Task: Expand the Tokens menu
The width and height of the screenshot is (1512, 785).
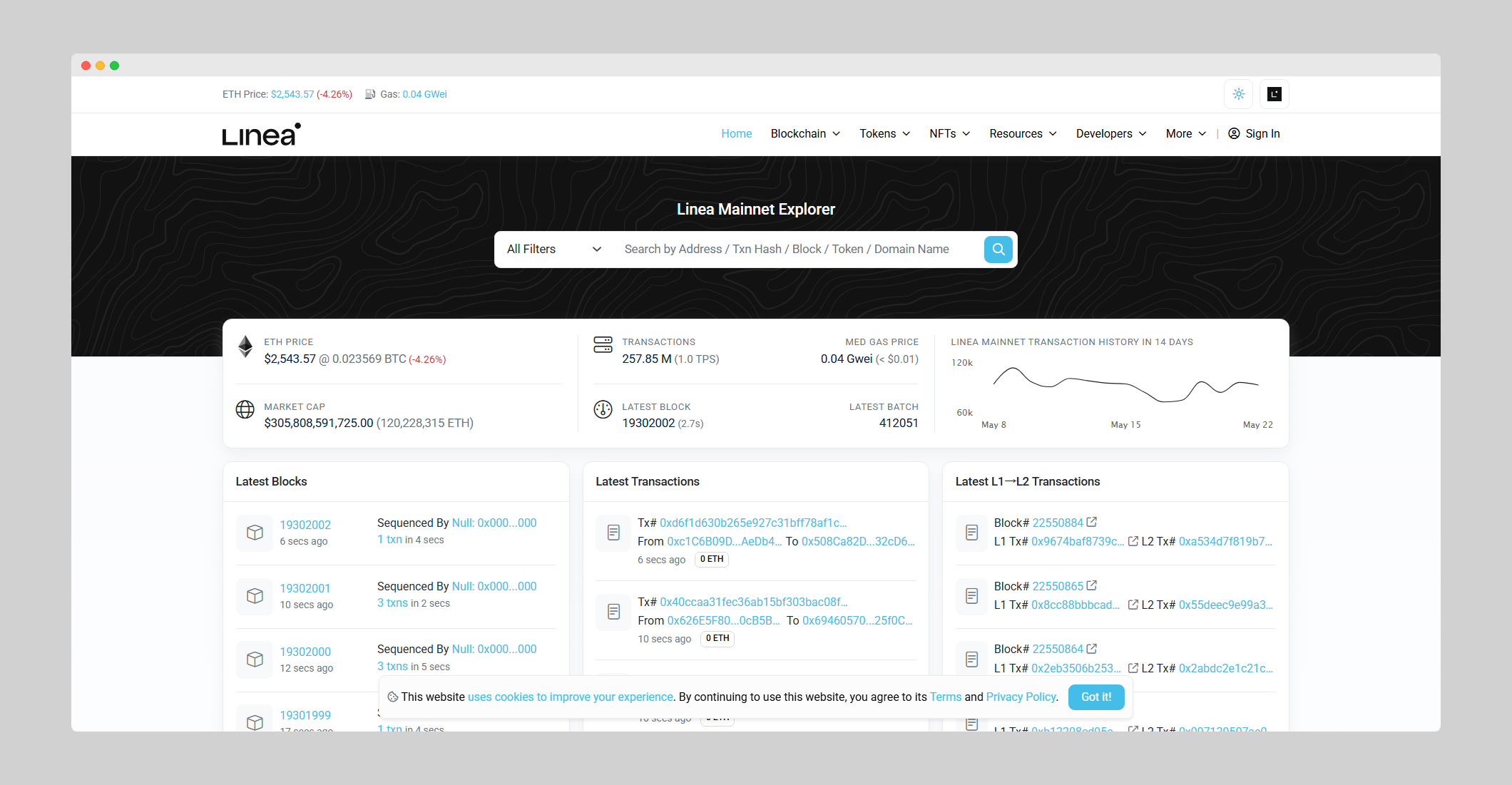Action: (x=884, y=134)
